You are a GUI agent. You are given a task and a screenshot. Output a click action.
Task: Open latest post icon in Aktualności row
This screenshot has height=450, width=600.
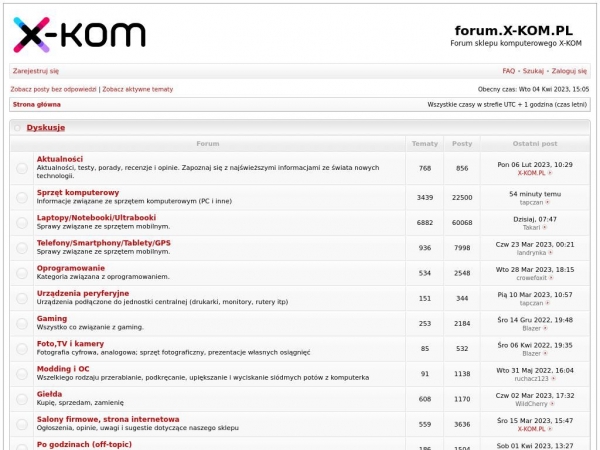550,173
